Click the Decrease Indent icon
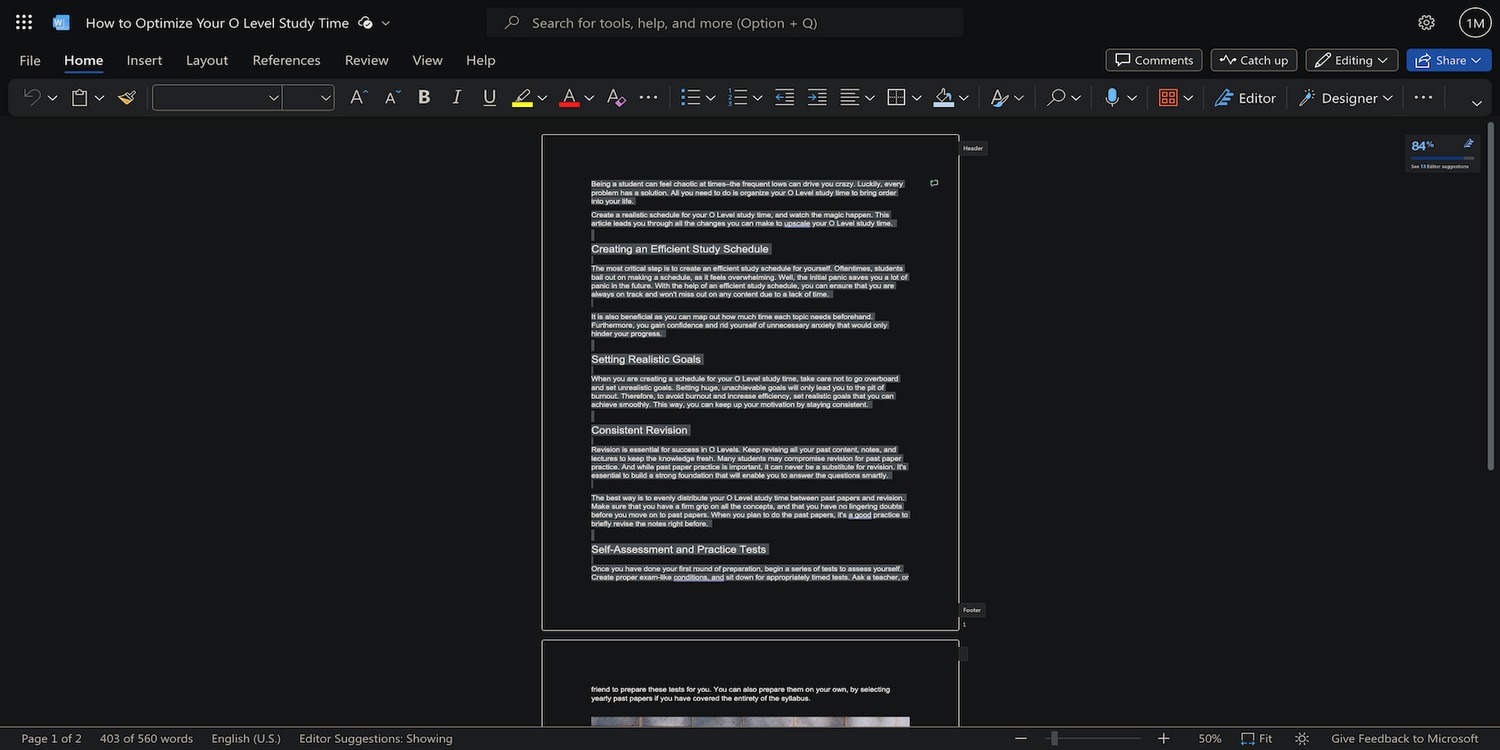1500x750 pixels. coord(785,97)
